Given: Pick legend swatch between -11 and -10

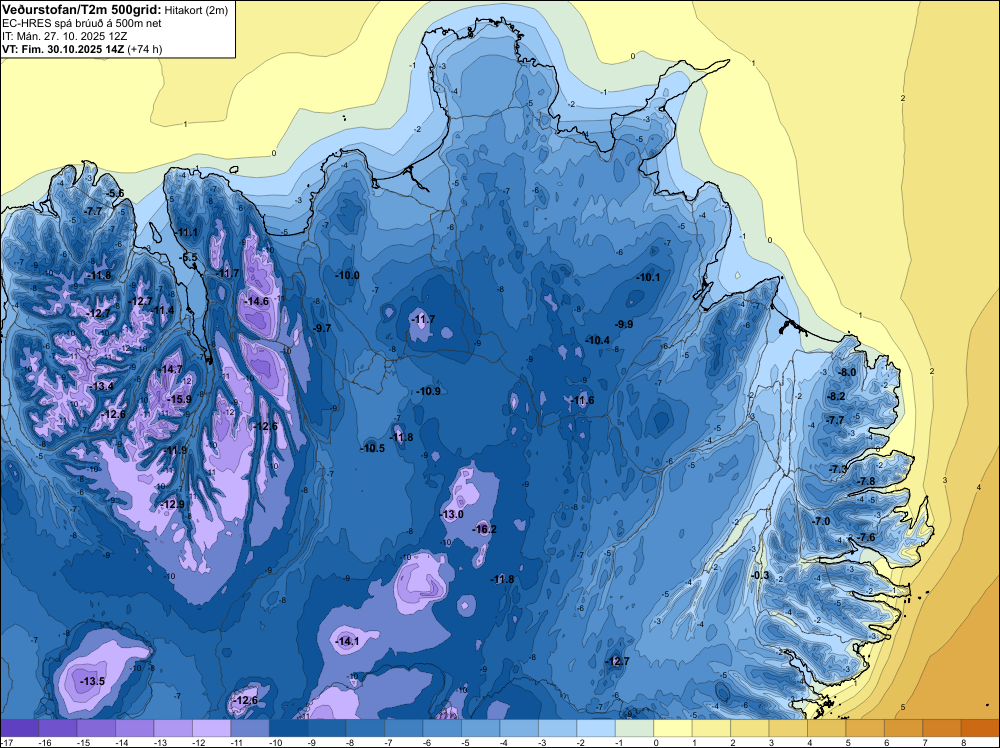Looking at the screenshot, I should point(250,728).
